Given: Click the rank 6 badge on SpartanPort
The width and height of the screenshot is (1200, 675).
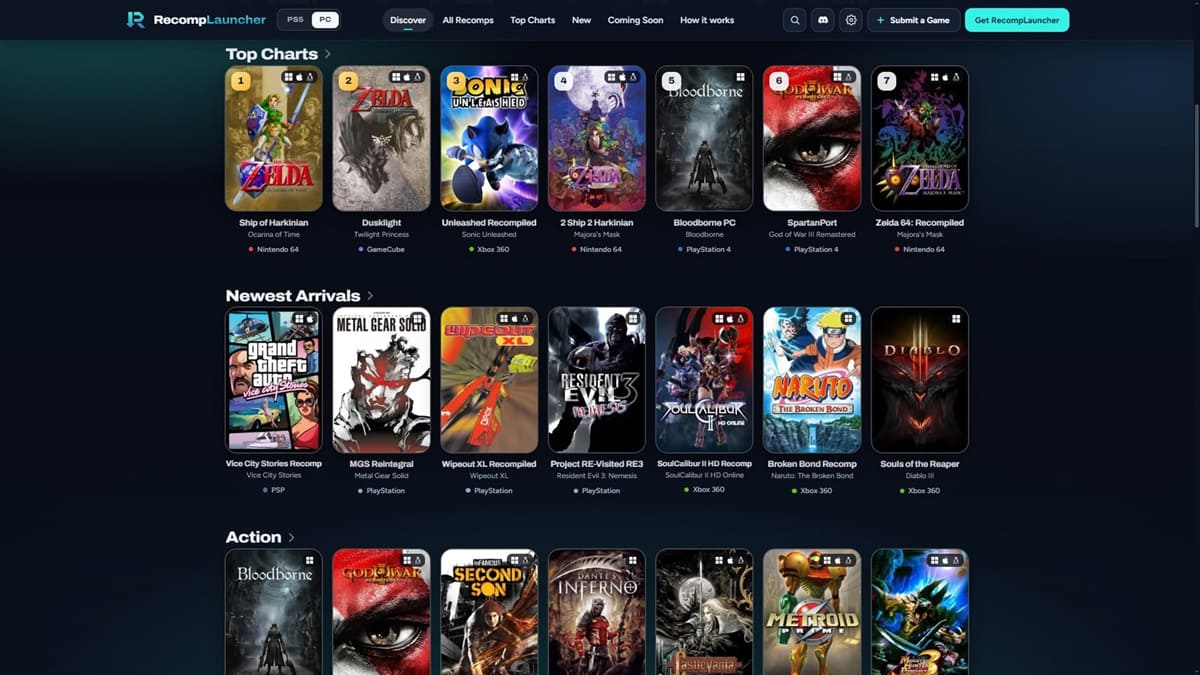Looking at the screenshot, I should (779, 81).
